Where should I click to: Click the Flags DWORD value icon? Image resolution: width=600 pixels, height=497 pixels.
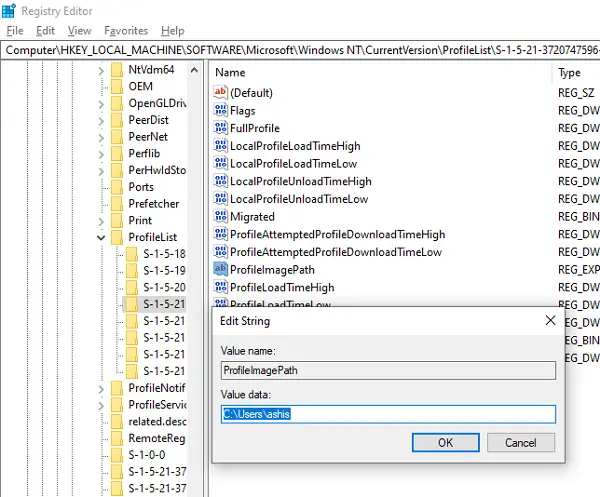[220, 110]
